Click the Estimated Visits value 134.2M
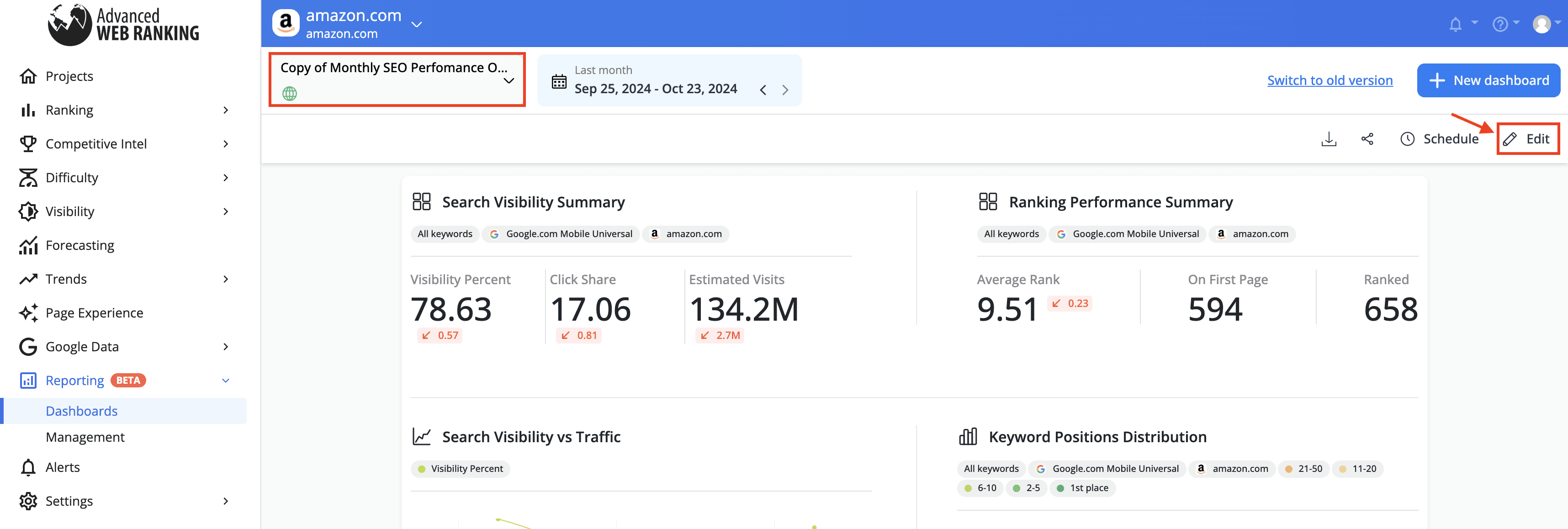This screenshot has height=529, width=1568. click(x=744, y=309)
